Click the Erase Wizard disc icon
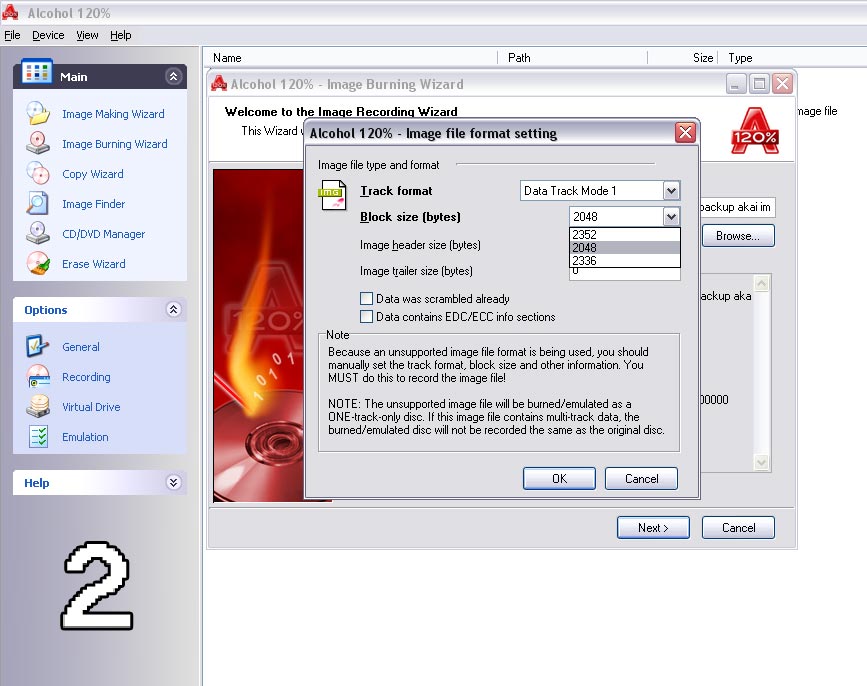Image resolution: width=867 pixels, height=686 pixels. pos(38,263)
